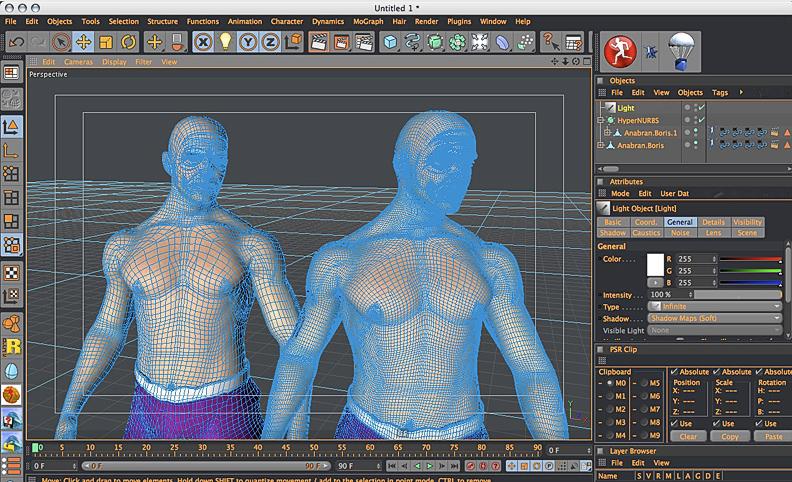This screenshot has width=792, height=482.
Task: Open the HyperNURBS generator icon
Action: [434, 42]
